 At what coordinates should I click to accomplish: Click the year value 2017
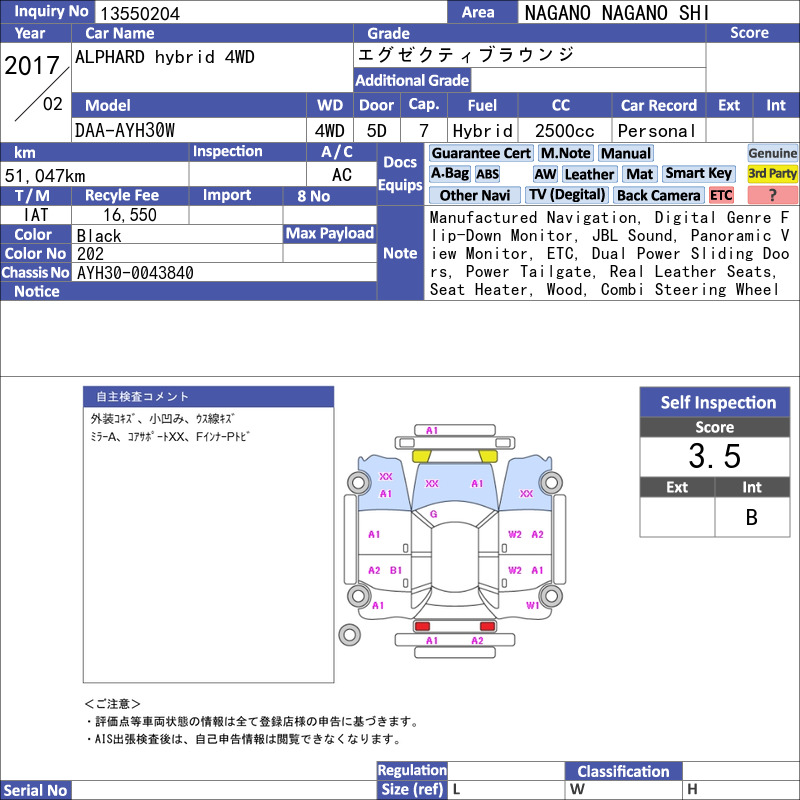pos(32,65)
